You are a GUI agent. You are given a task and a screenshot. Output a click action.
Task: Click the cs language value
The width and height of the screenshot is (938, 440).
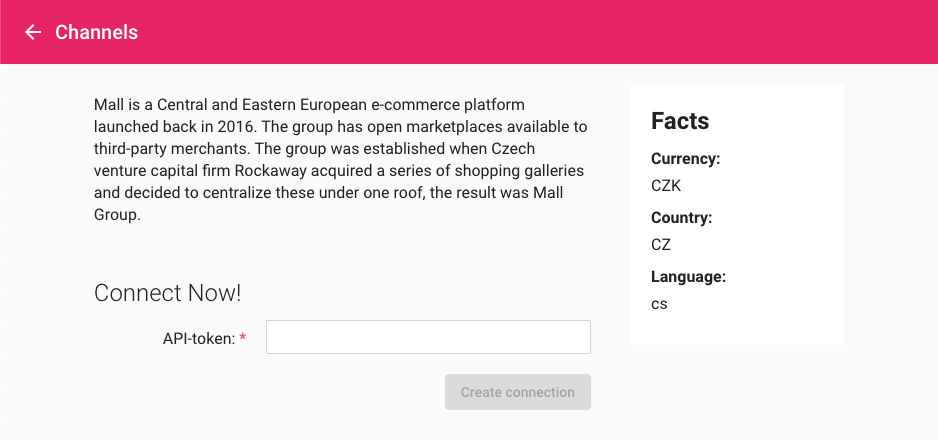pyautogui.click(x=659, y=304)
